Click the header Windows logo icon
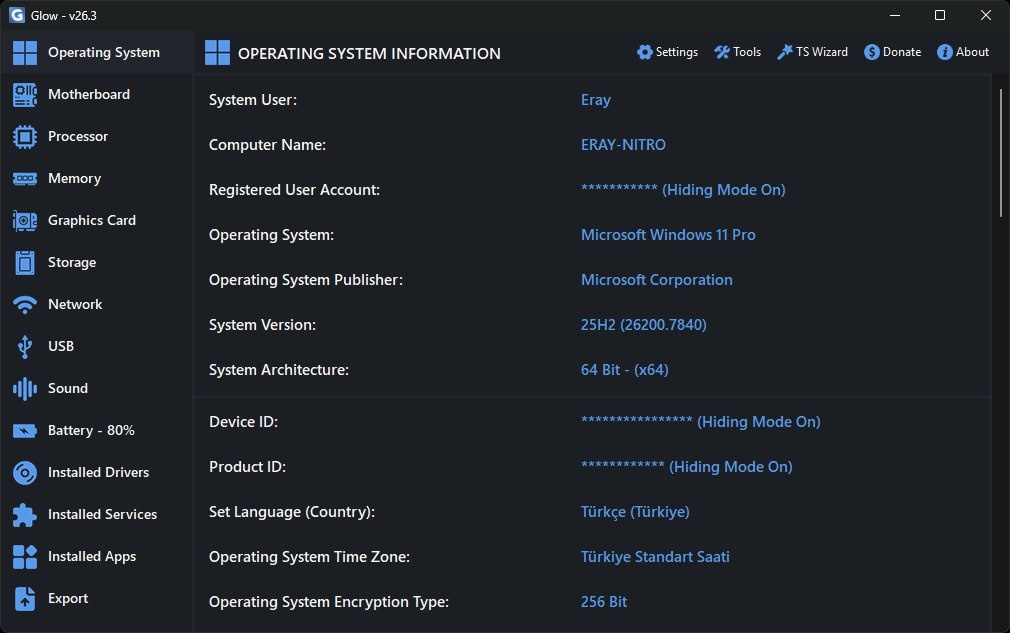 (217, 53)
